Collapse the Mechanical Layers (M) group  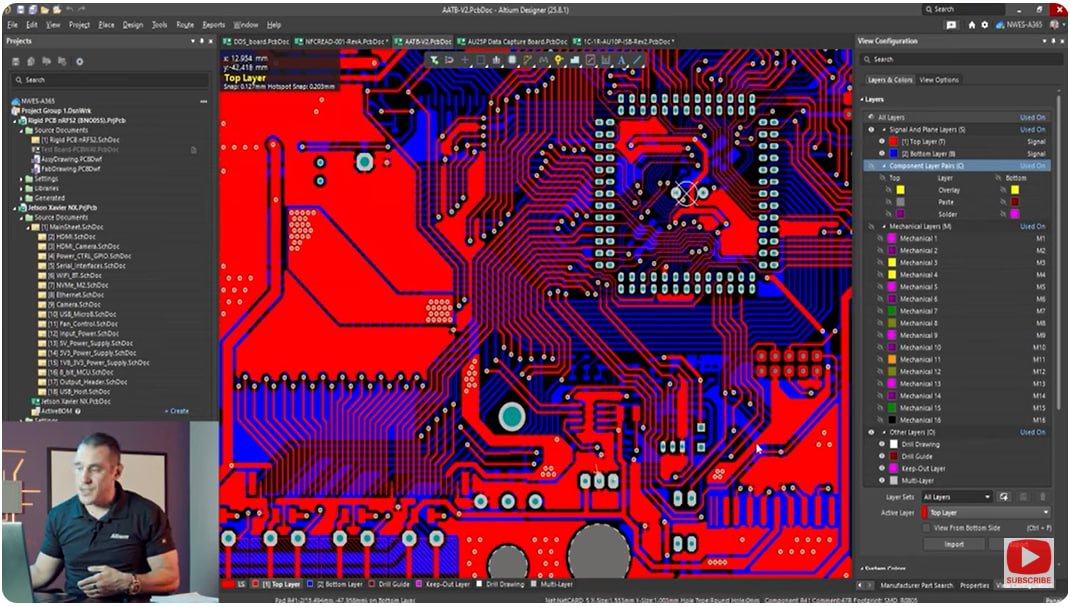tap(884, 226)
